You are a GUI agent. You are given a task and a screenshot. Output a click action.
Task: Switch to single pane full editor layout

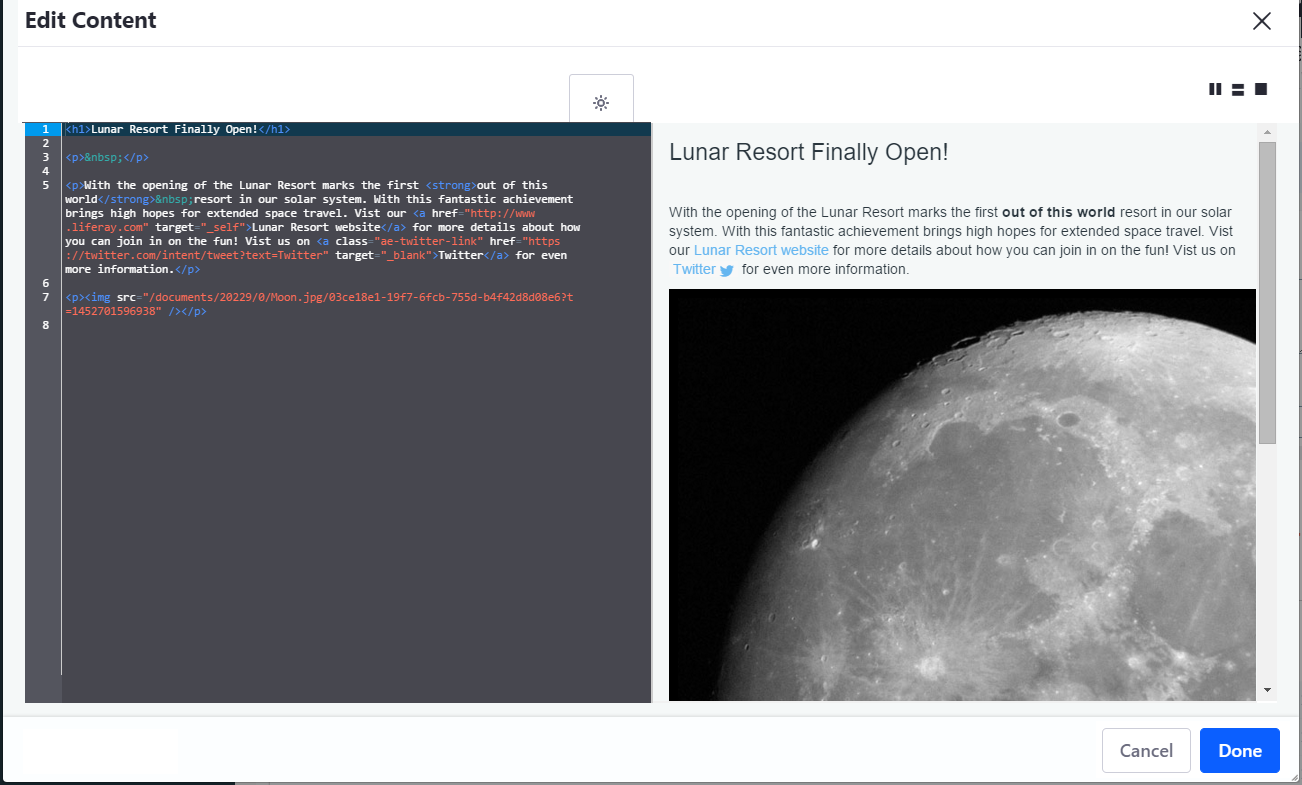[1261, 89]
